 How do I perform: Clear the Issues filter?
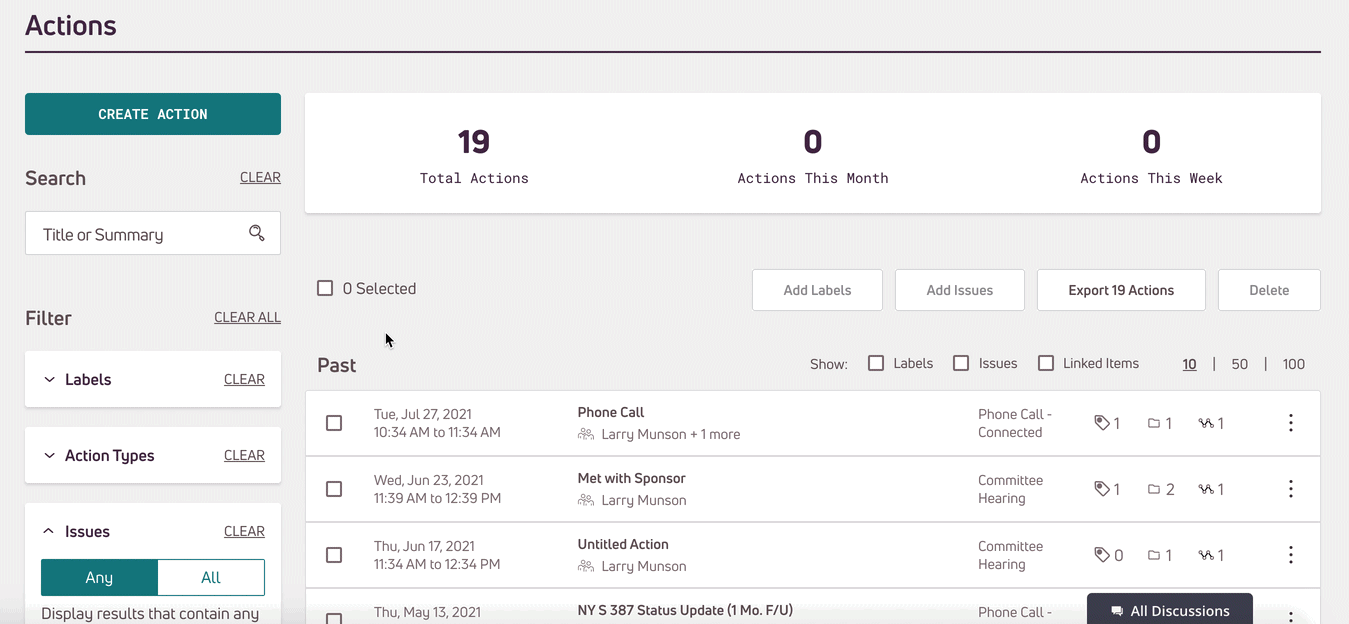pos(244,531)
